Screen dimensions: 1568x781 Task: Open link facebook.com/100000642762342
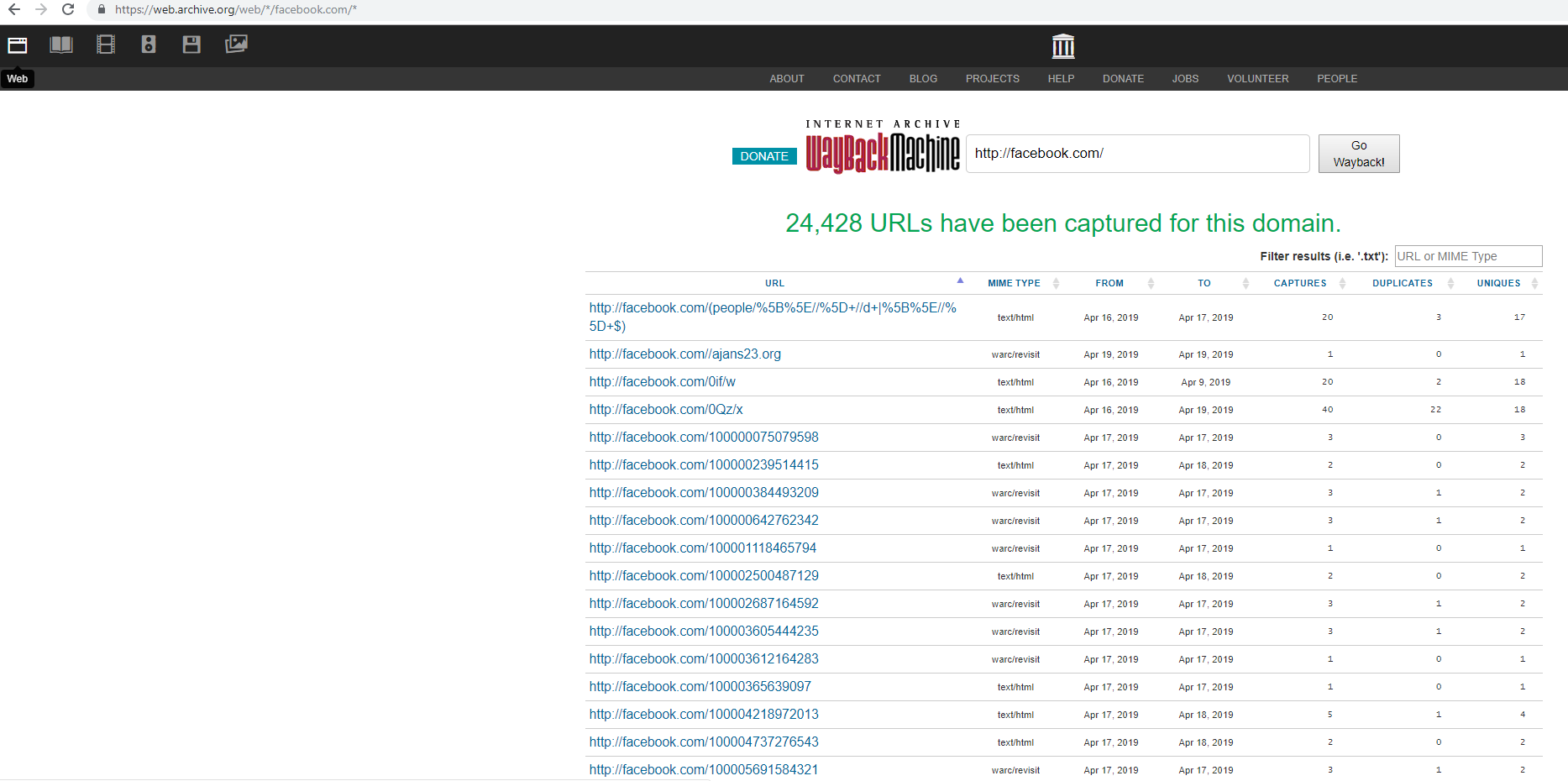point(704,521)
